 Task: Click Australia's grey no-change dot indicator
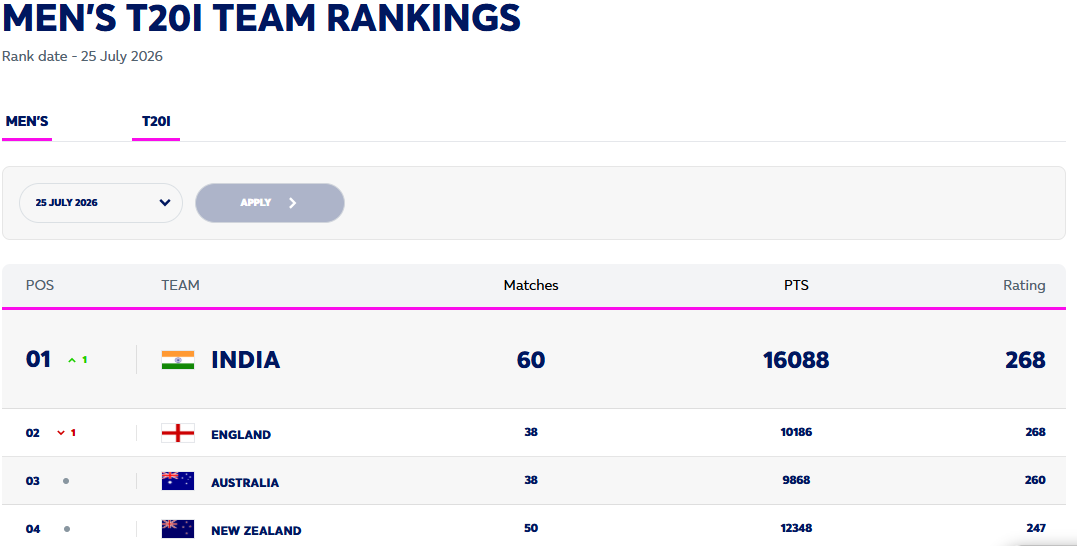pyautogui.click(x=66, y=481)
